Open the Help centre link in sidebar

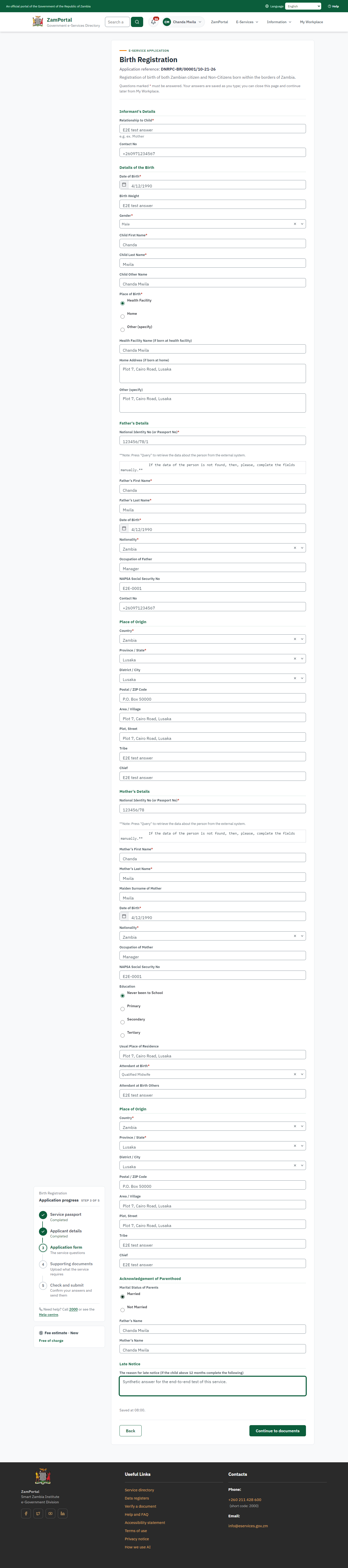(49, 1315)
